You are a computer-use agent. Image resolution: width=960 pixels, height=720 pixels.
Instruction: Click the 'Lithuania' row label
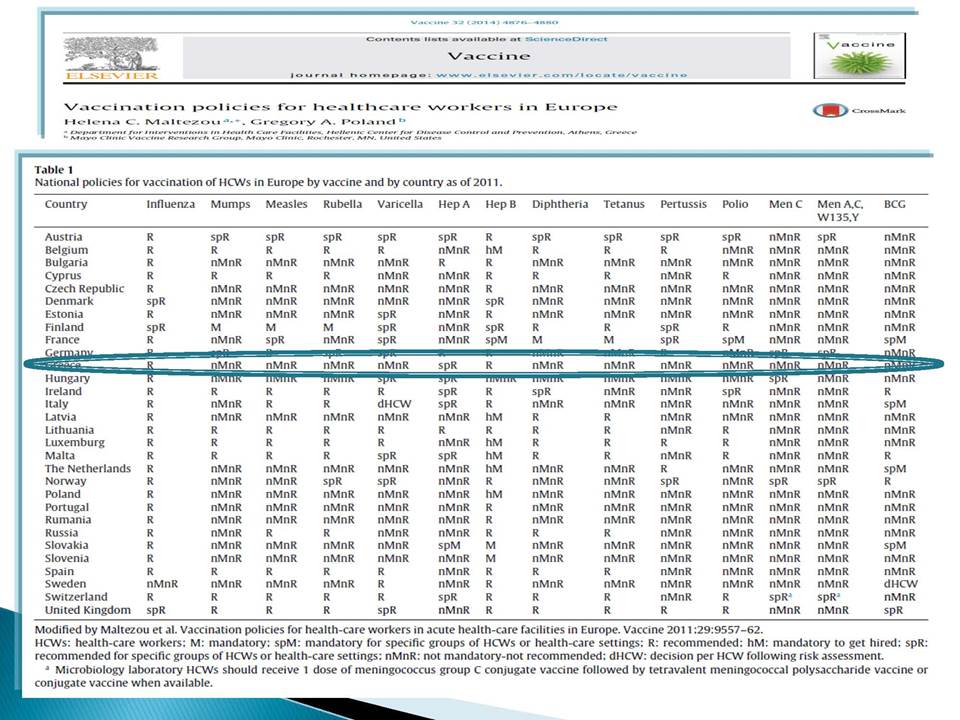(x=69, y=430)
